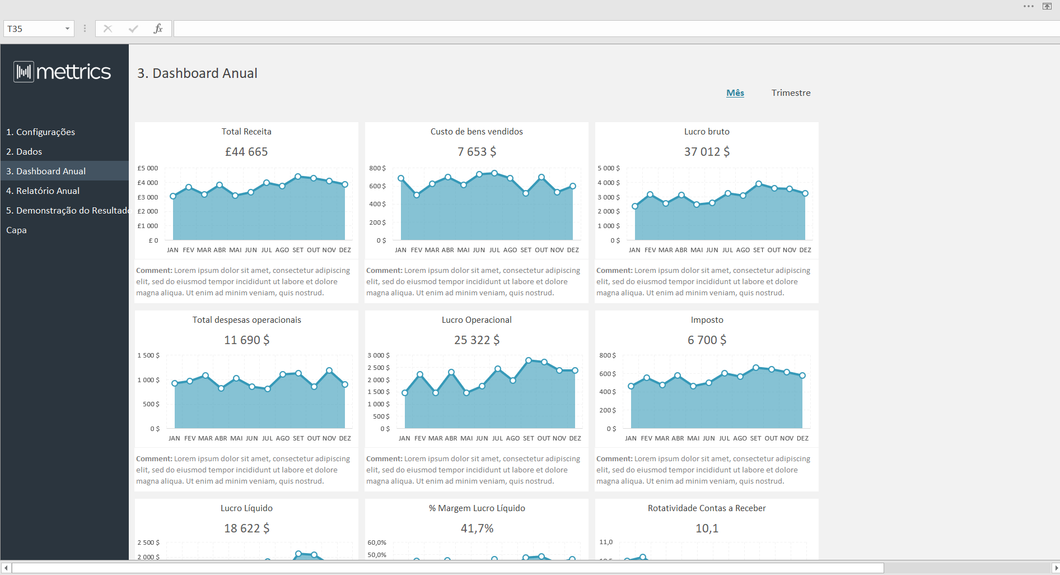Select the 10,1 Rotatividade value
This screenshot has height=575, width=1060.
tap(706, 528)
